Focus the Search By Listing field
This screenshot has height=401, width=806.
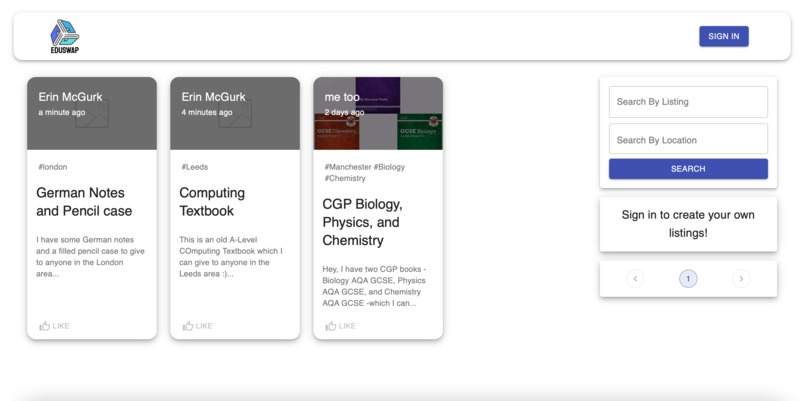pyautogui.click(x=688, y=102)
